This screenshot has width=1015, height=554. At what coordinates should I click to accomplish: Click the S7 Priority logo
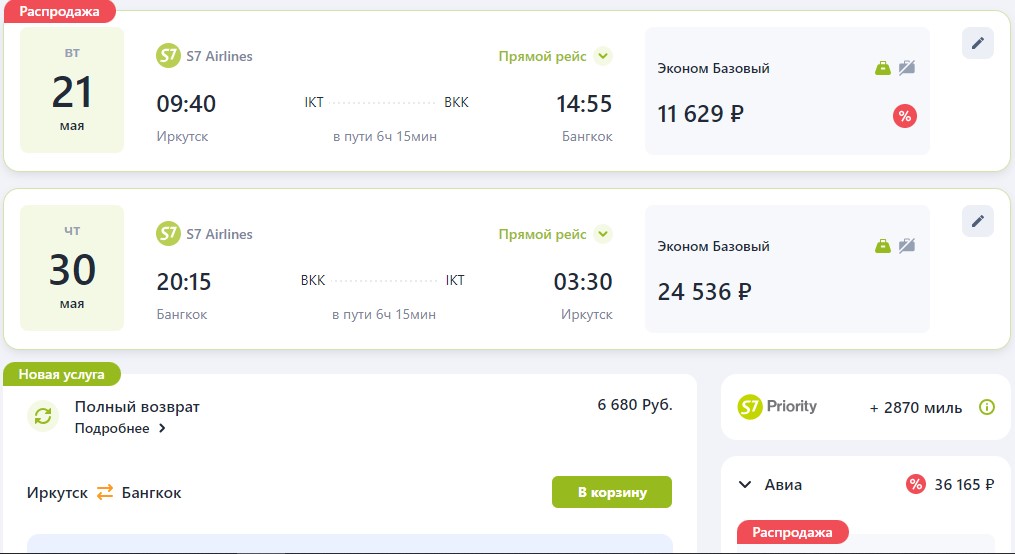point(777,407)
